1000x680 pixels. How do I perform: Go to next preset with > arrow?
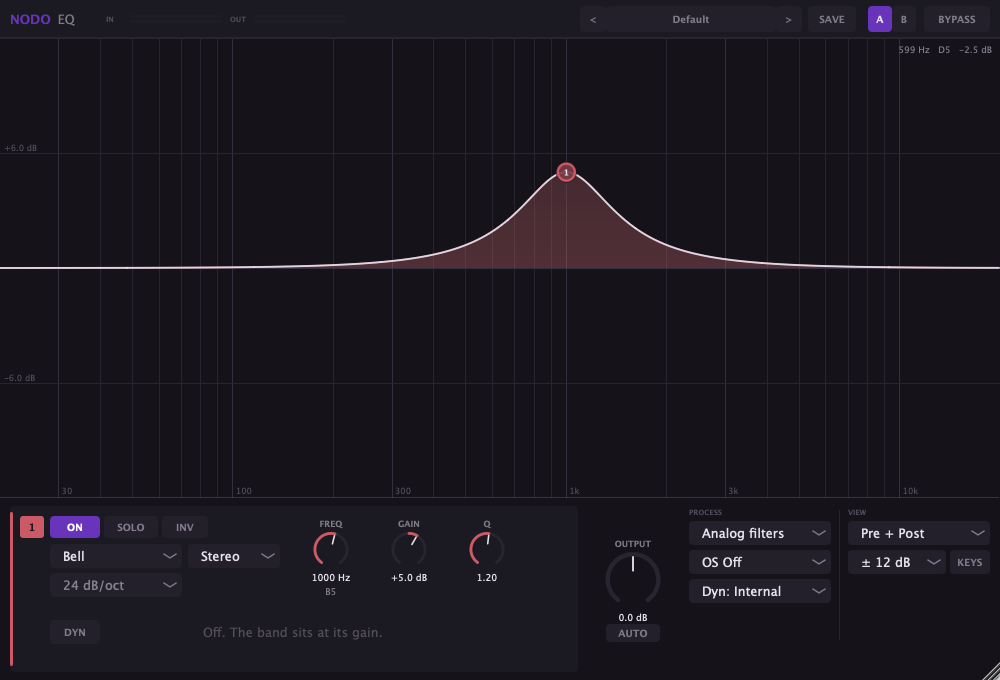click(x=788, y=19)
